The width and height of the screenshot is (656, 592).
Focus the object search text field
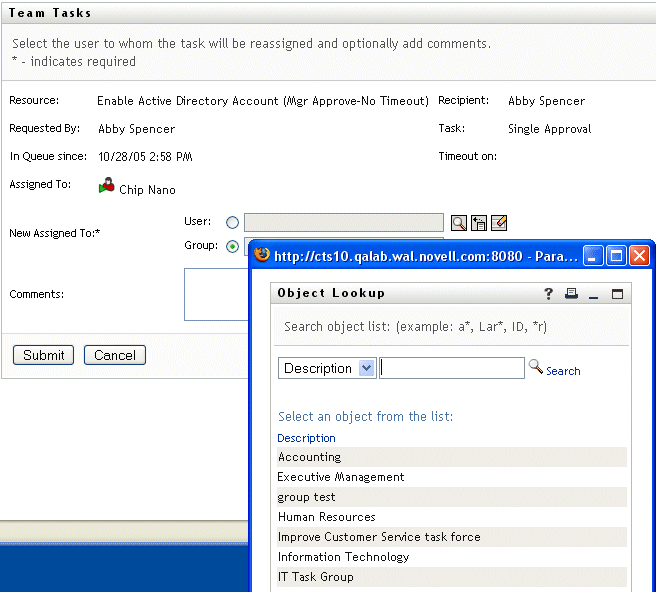pyautogui.click(x=452, y=368)
